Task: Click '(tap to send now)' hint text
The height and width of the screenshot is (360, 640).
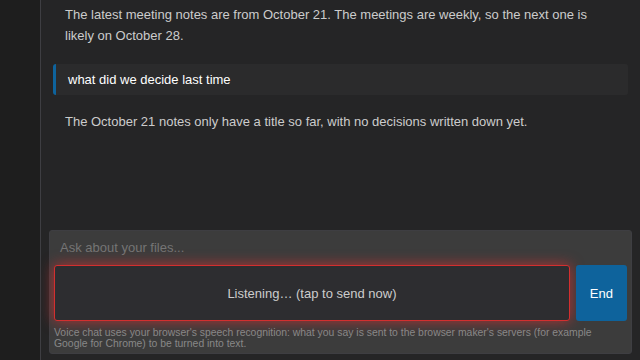Action: tap(346, 294)
